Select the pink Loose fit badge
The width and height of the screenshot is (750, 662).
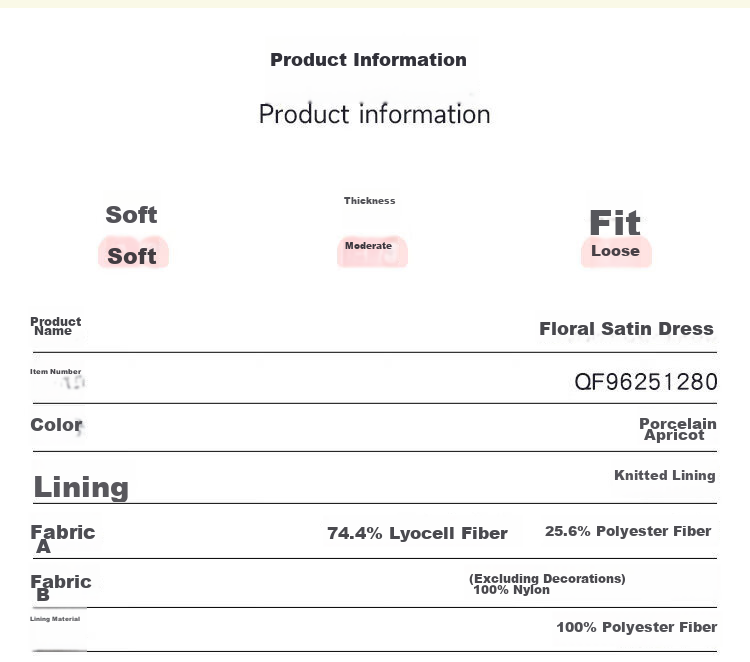pyautogui.click(x=616, y=252)
